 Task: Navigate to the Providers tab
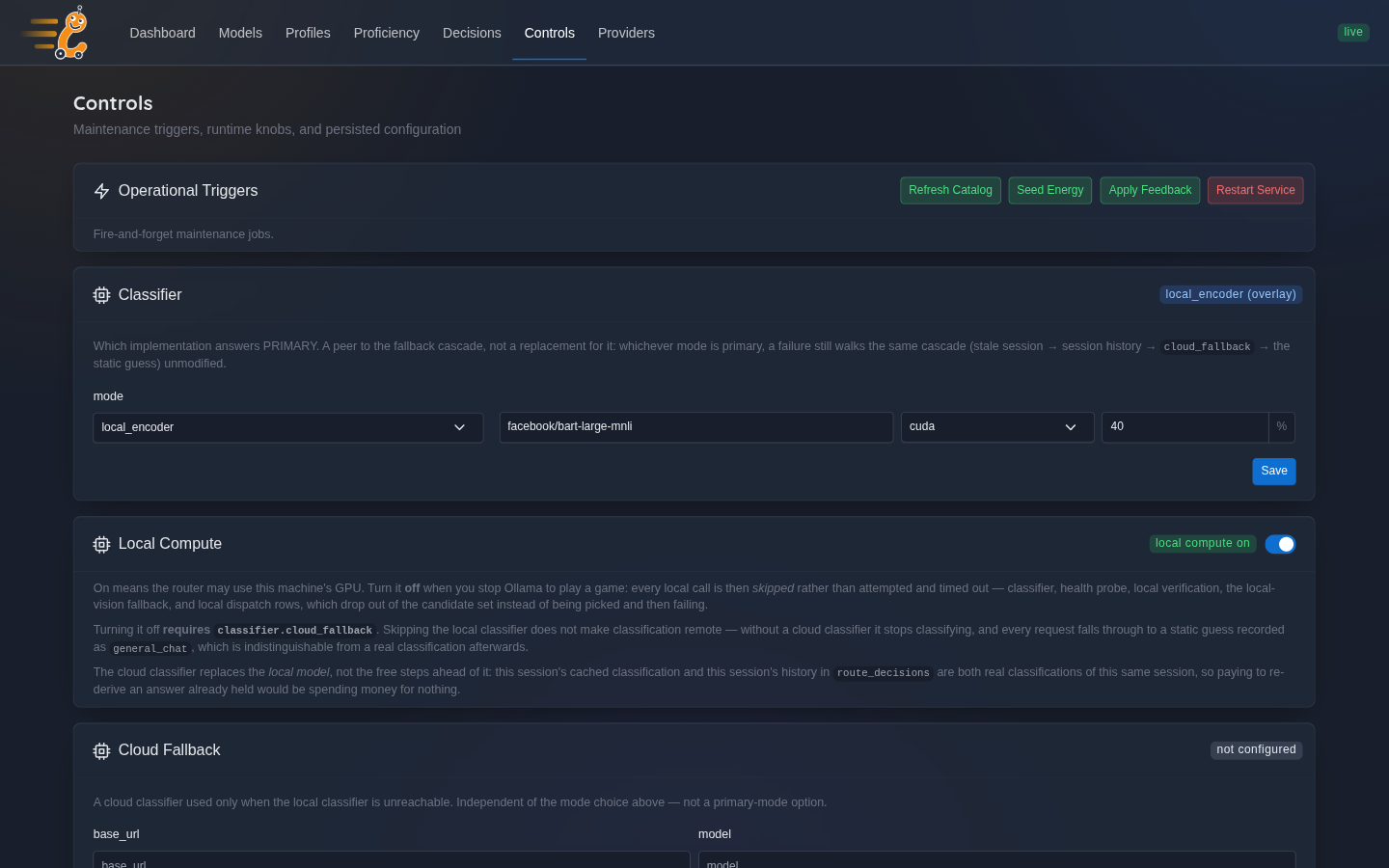pos(626,33)
